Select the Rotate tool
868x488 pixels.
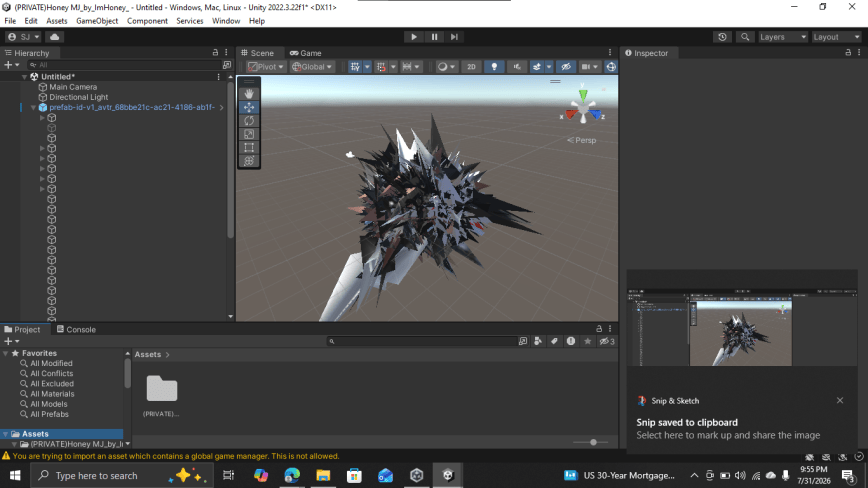tap(249, 121)
